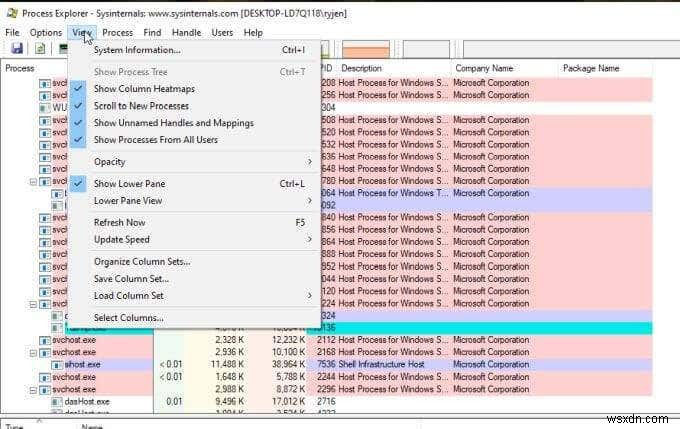Click the 2,936 K private bytes value
The image size is (680, 429).
(x=229, y=352)
